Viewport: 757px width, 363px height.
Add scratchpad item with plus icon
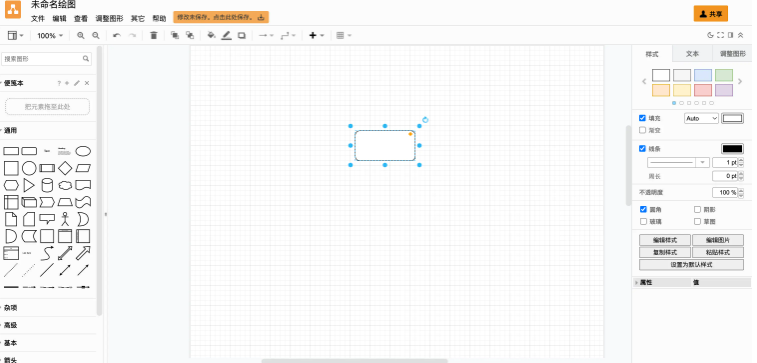tap(67, 83)
